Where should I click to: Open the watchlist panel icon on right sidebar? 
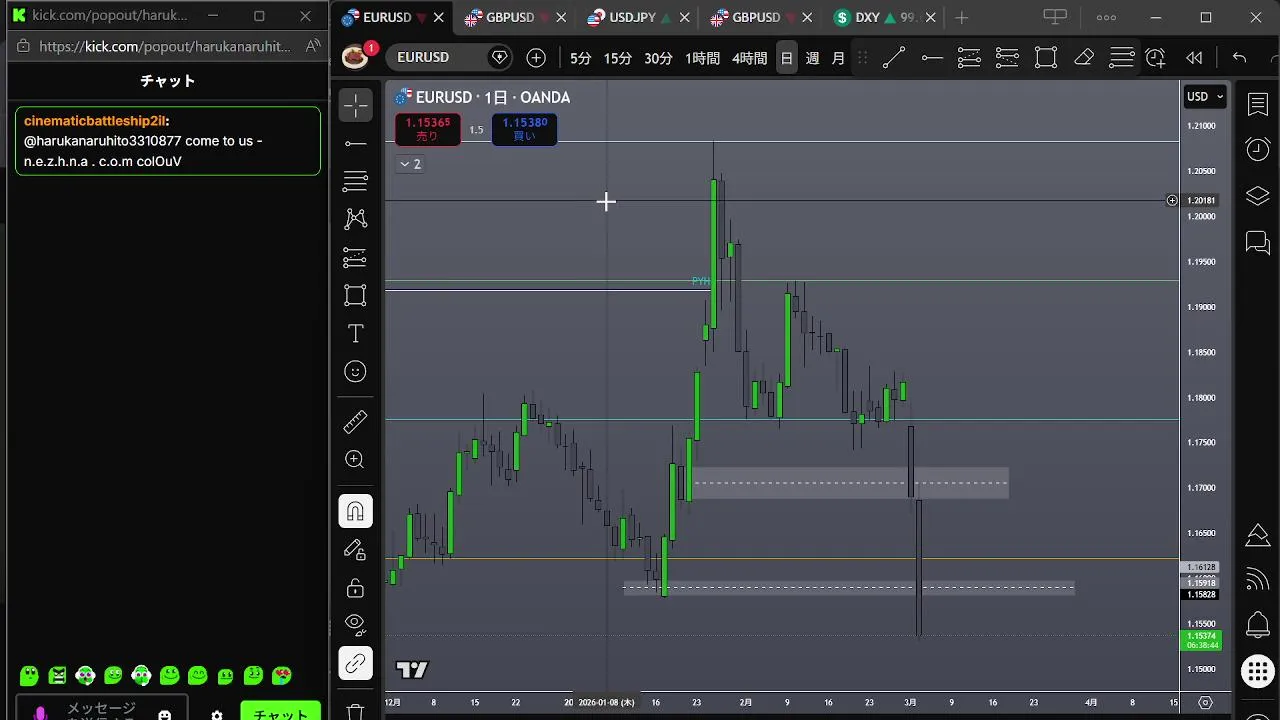click(1258, 104)
